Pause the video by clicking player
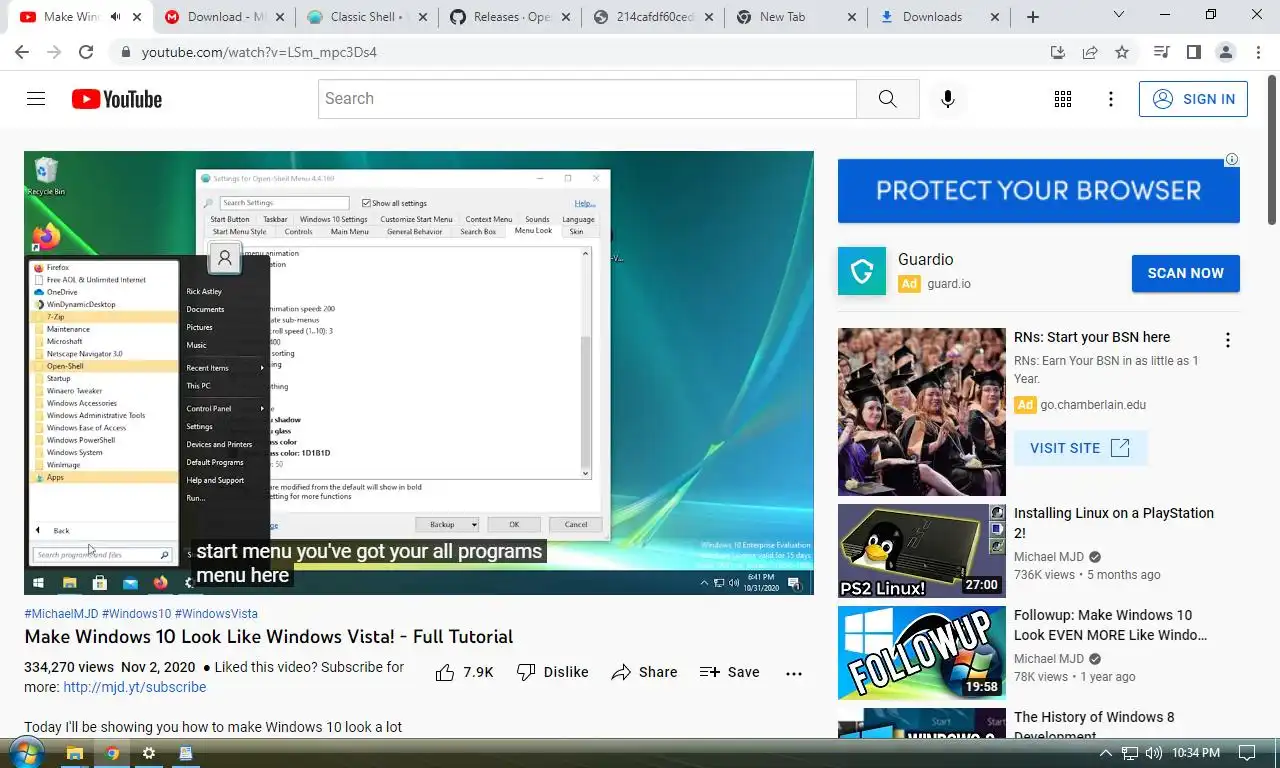 pos(419,373)
